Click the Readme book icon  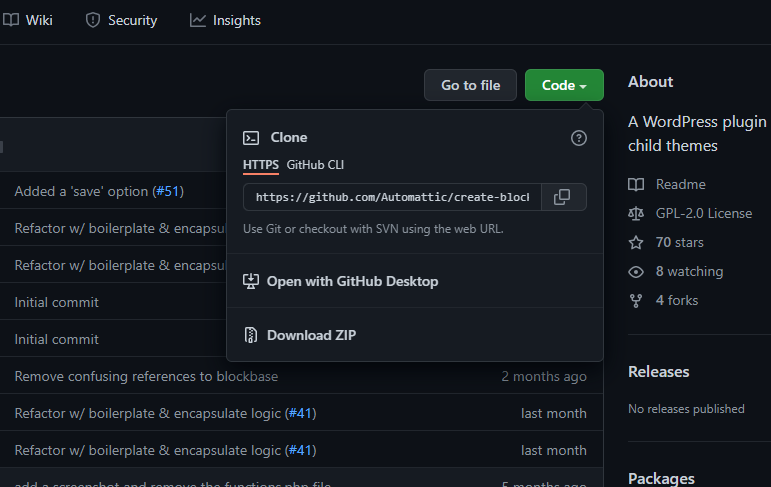[636, 184]
